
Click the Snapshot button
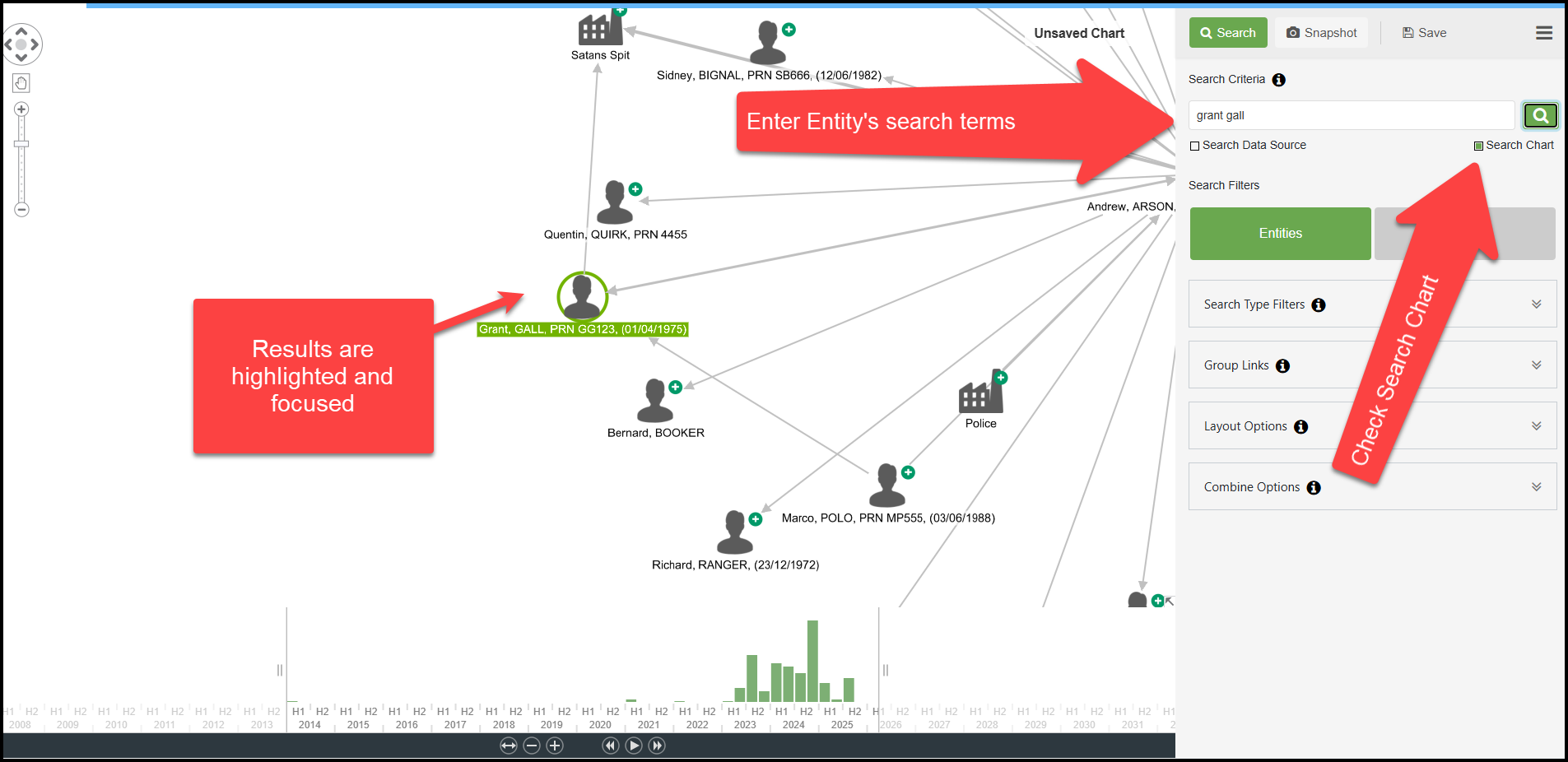[1321, 33]
